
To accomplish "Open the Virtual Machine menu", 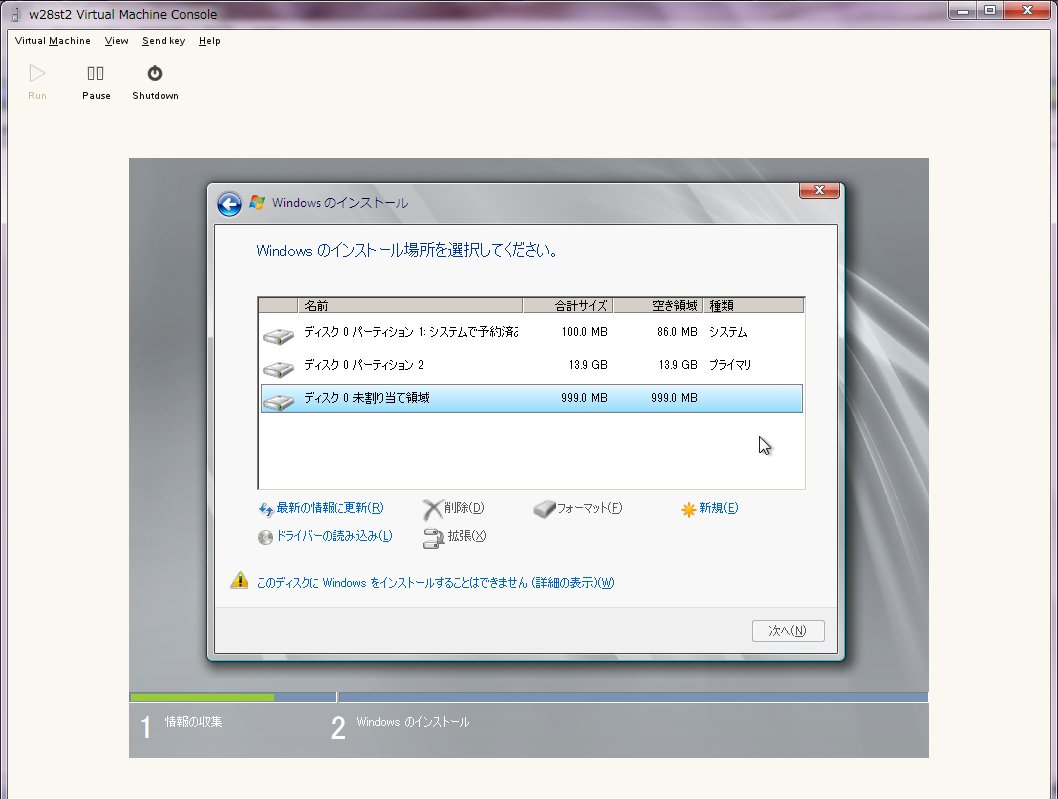I will 53,40.
